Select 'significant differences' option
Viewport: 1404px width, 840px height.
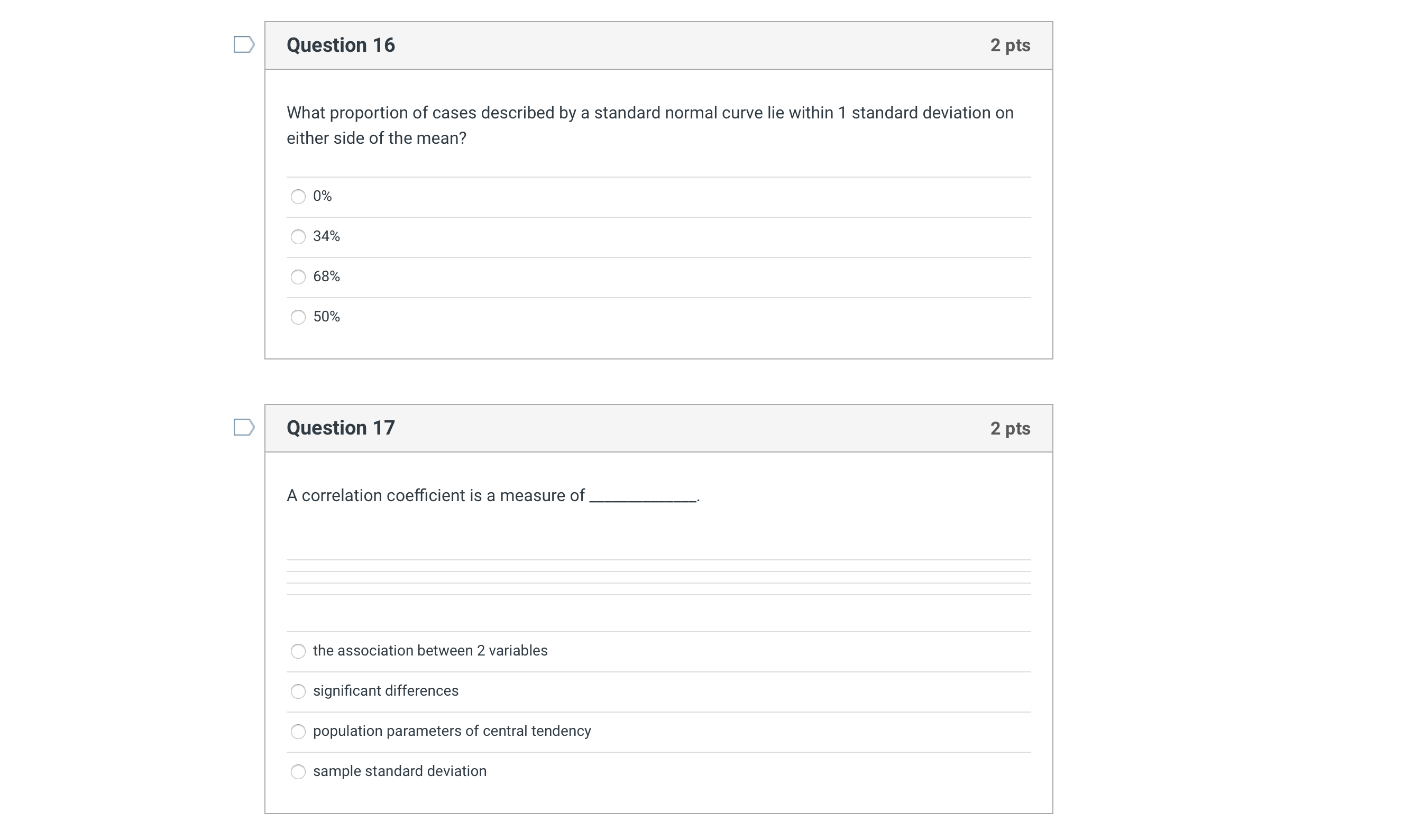click(298, 691)
